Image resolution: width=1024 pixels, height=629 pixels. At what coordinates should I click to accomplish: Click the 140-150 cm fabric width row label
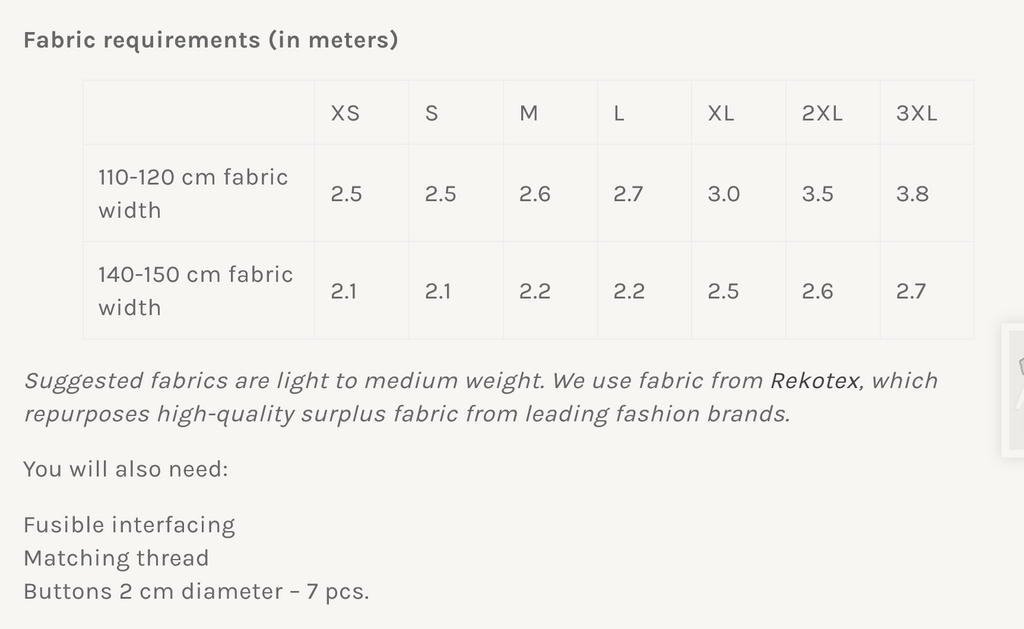196,290
